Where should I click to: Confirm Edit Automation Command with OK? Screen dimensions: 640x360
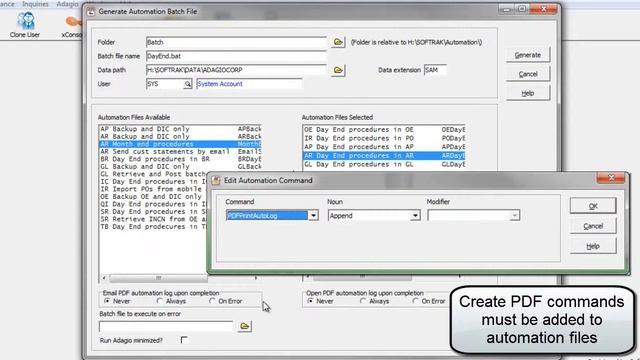tap(593, 206)
